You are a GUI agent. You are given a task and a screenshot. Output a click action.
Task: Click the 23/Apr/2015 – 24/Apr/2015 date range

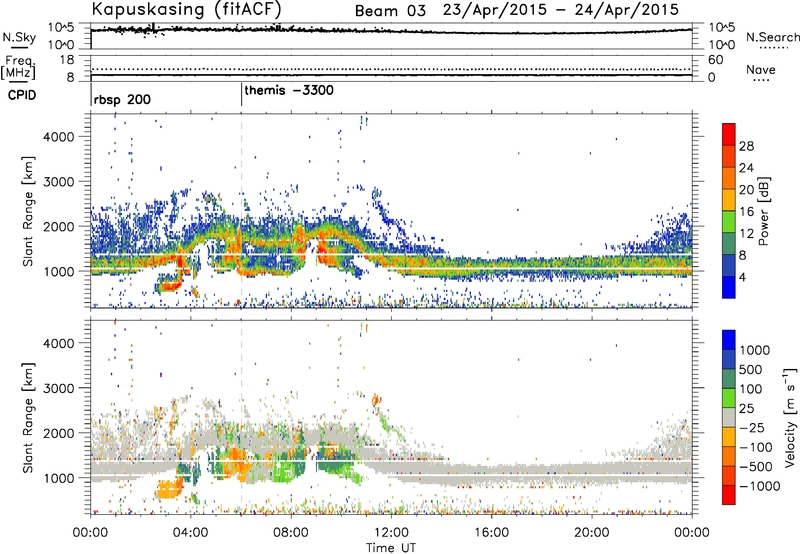(x=561, y=10)
